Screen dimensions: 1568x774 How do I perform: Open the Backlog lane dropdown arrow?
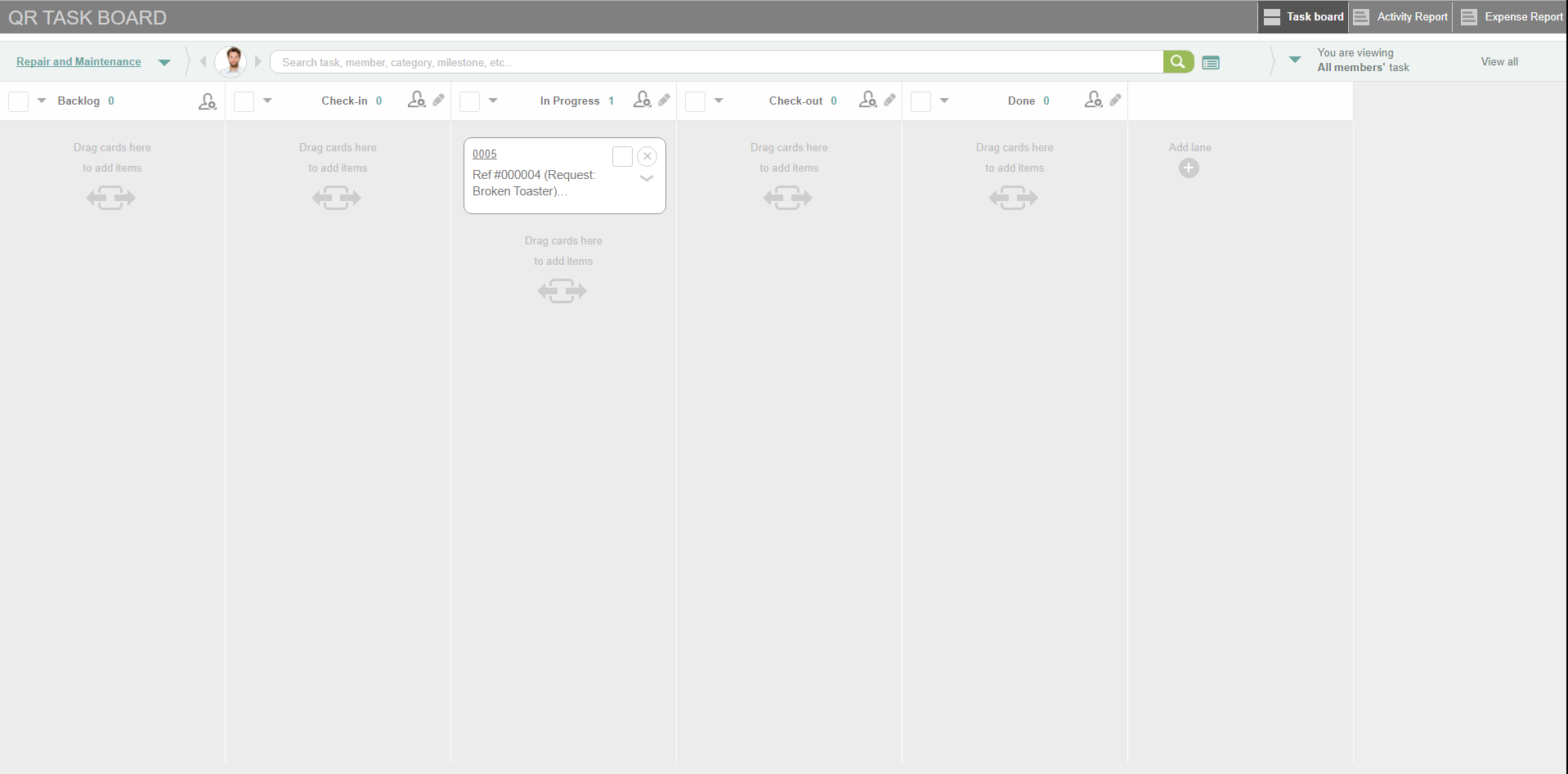point(42,101)
